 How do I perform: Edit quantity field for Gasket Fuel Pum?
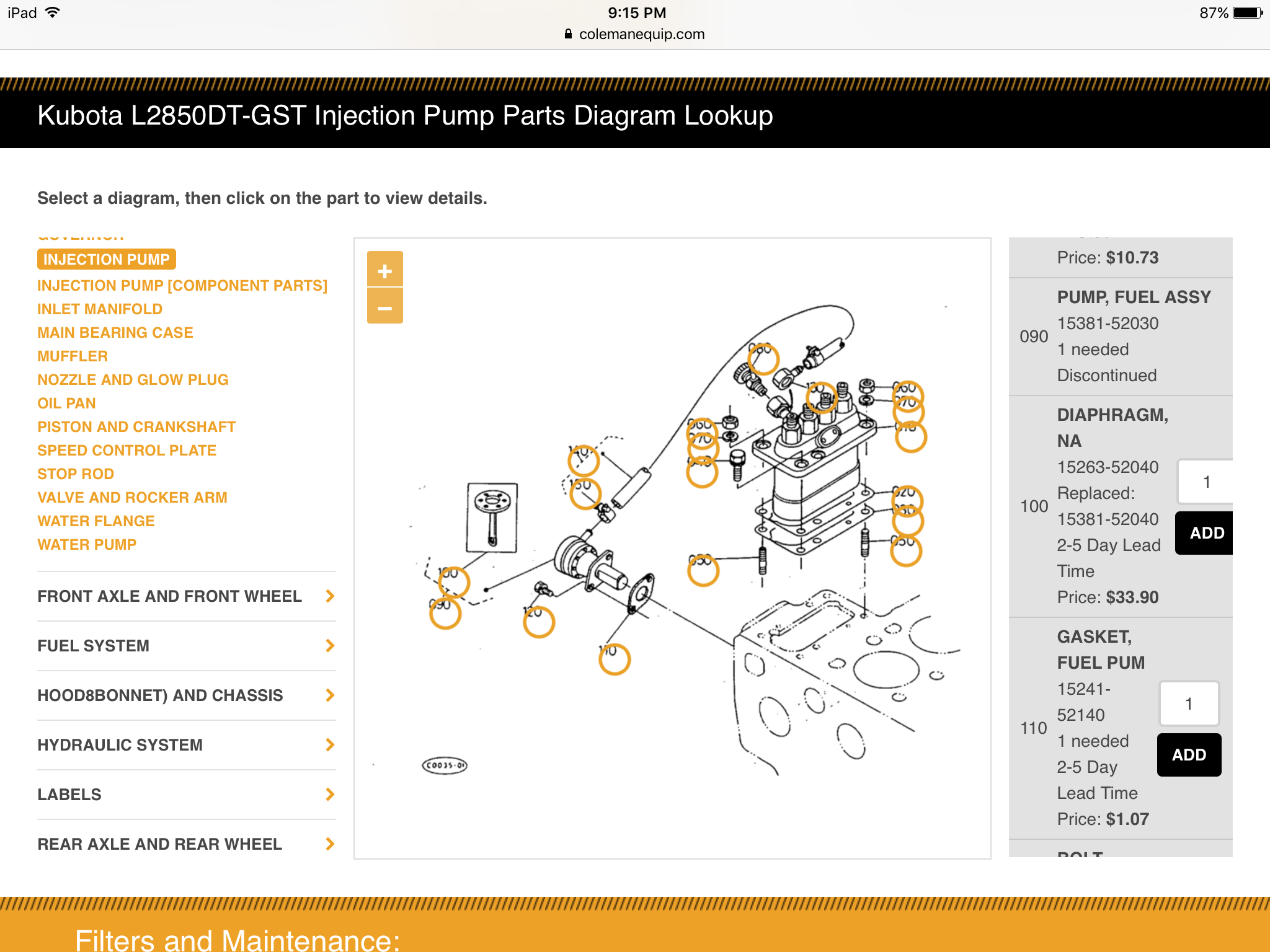click(x=1189, y=703)
